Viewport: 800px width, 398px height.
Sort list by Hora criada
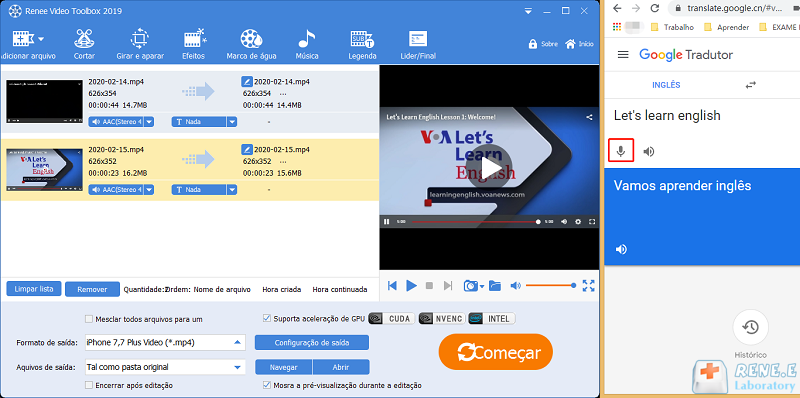point(282,289)
